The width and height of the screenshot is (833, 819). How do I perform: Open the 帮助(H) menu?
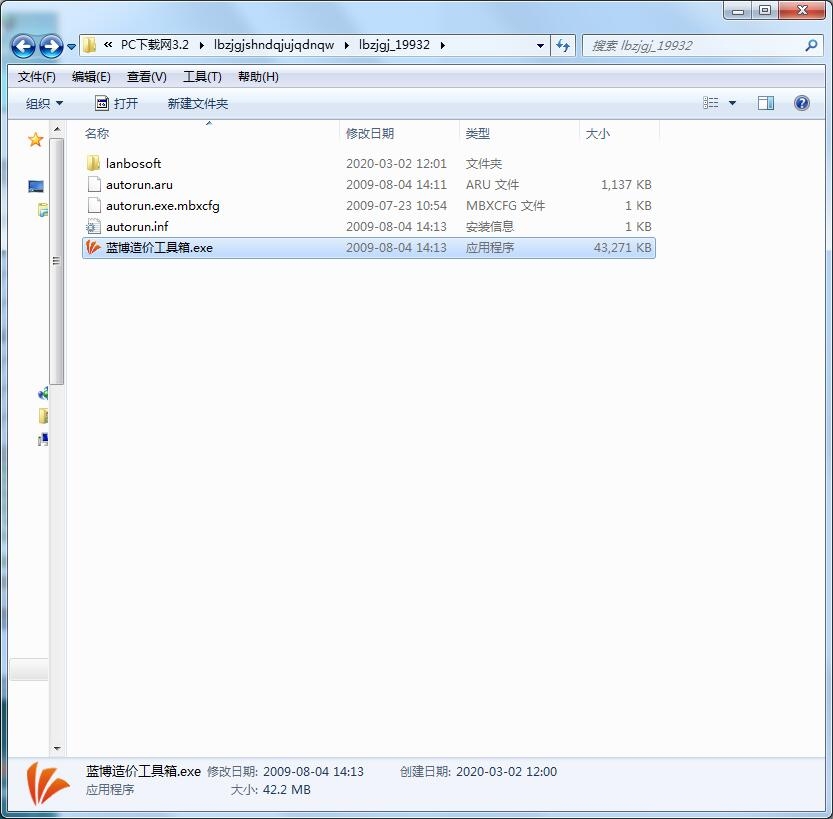pyautogui.click(x=258, y=77)
